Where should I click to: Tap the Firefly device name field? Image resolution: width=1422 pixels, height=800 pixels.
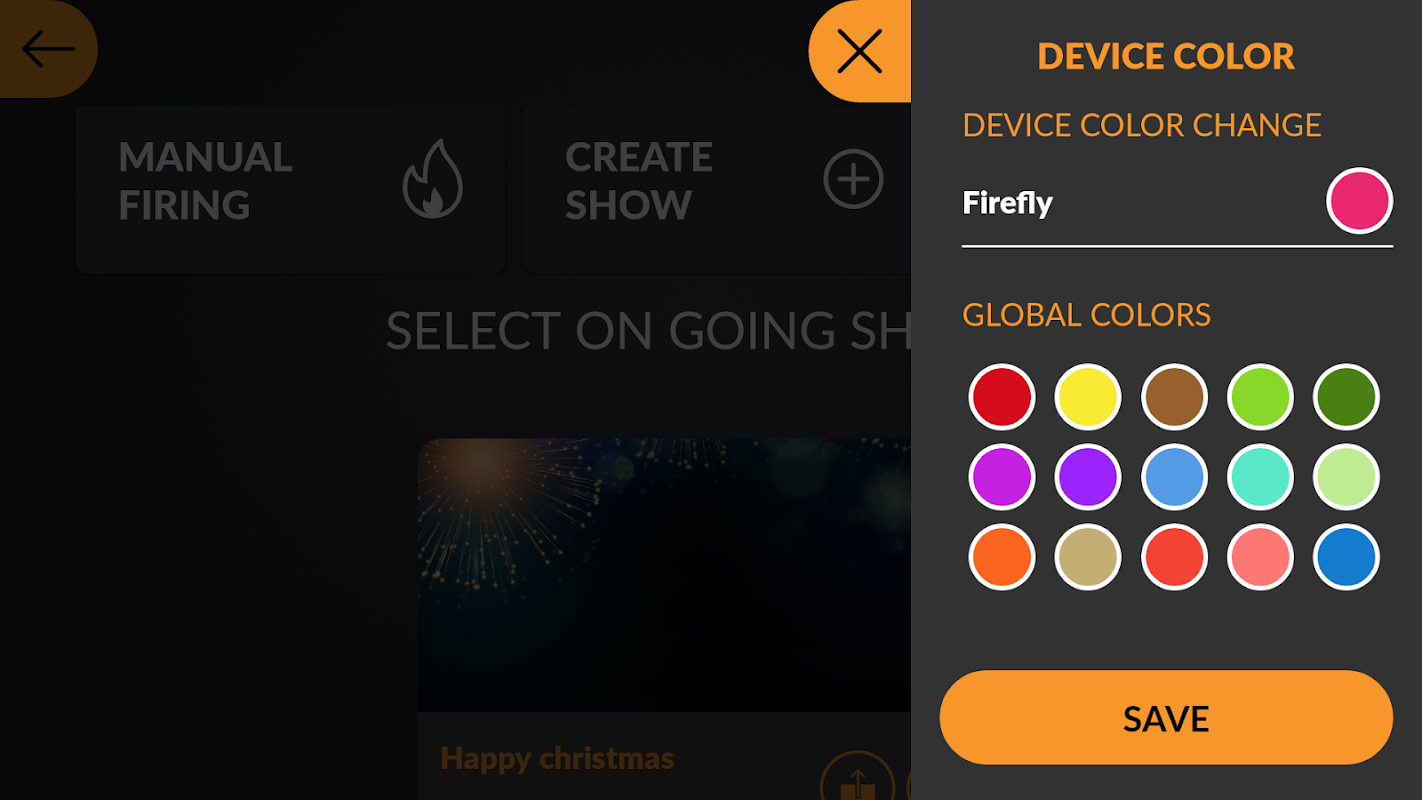click(1138, 203)
